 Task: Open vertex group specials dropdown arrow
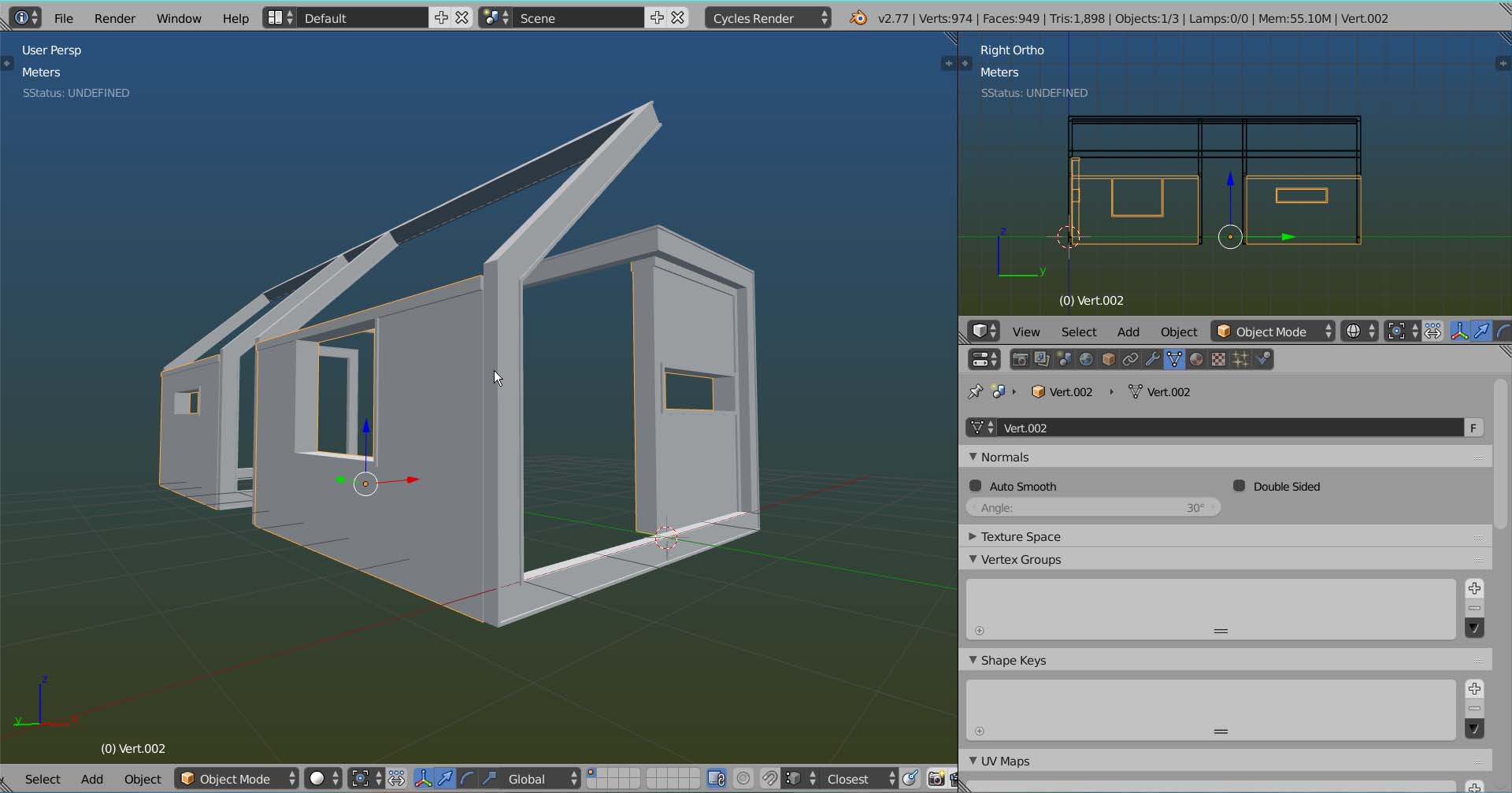point(1474,628)
